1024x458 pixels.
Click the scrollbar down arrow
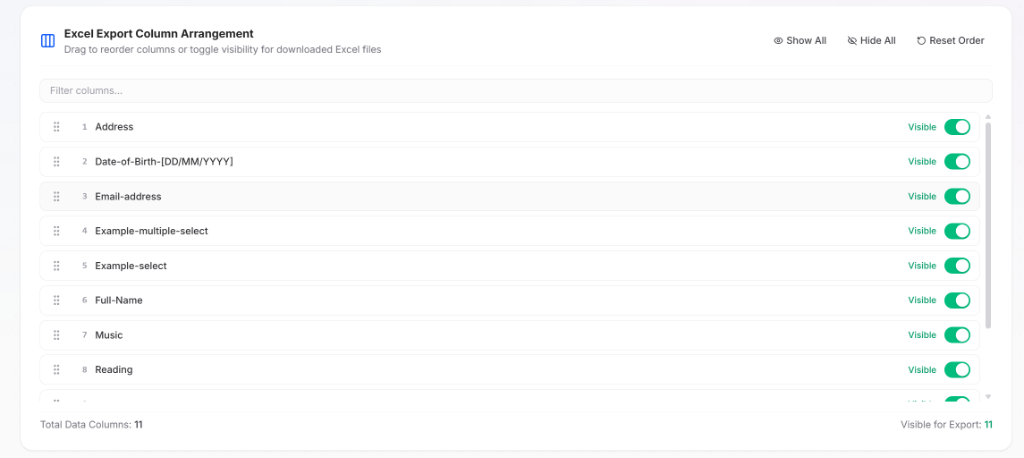(988, 397)
